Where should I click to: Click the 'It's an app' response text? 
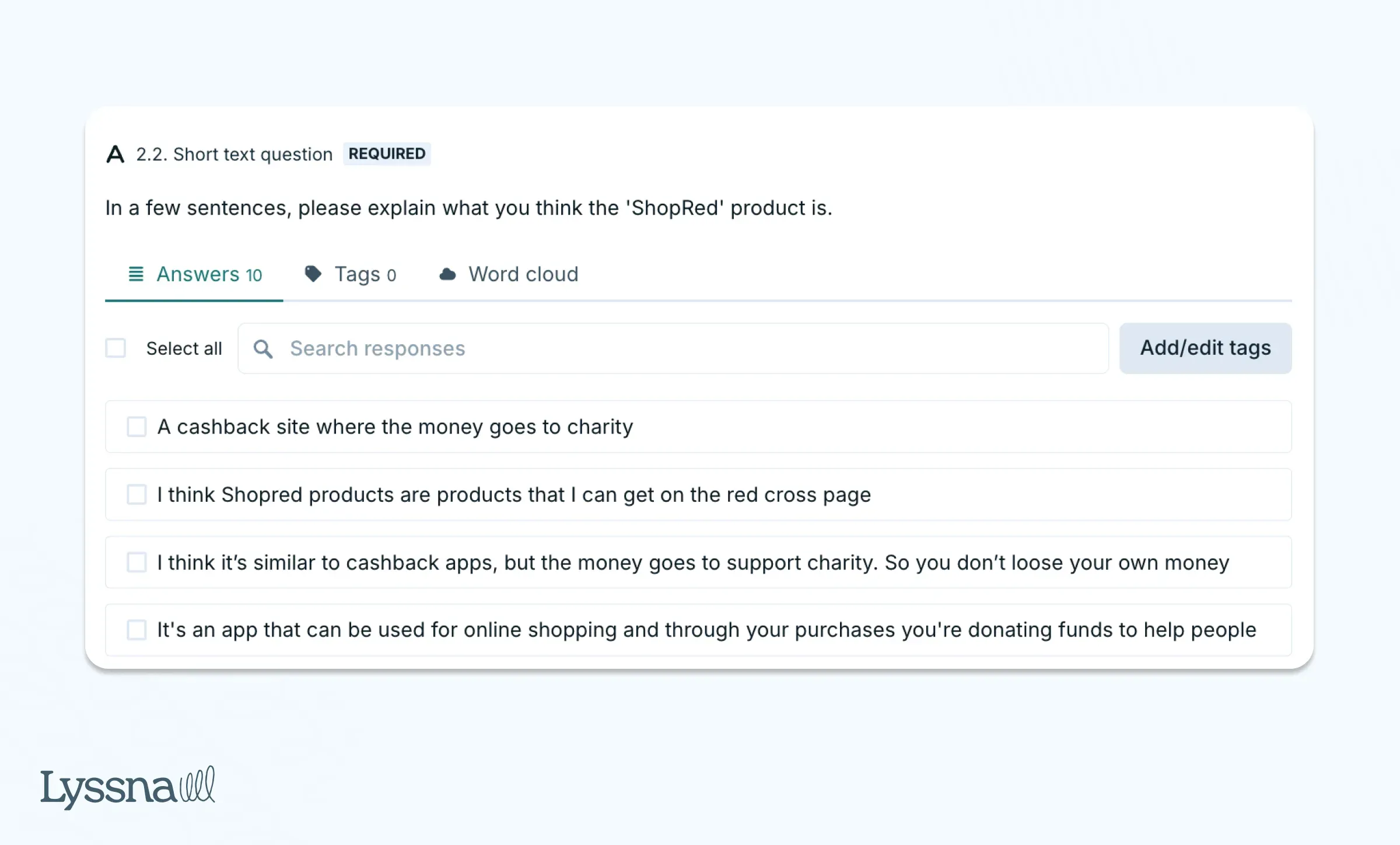pos(706,630)
